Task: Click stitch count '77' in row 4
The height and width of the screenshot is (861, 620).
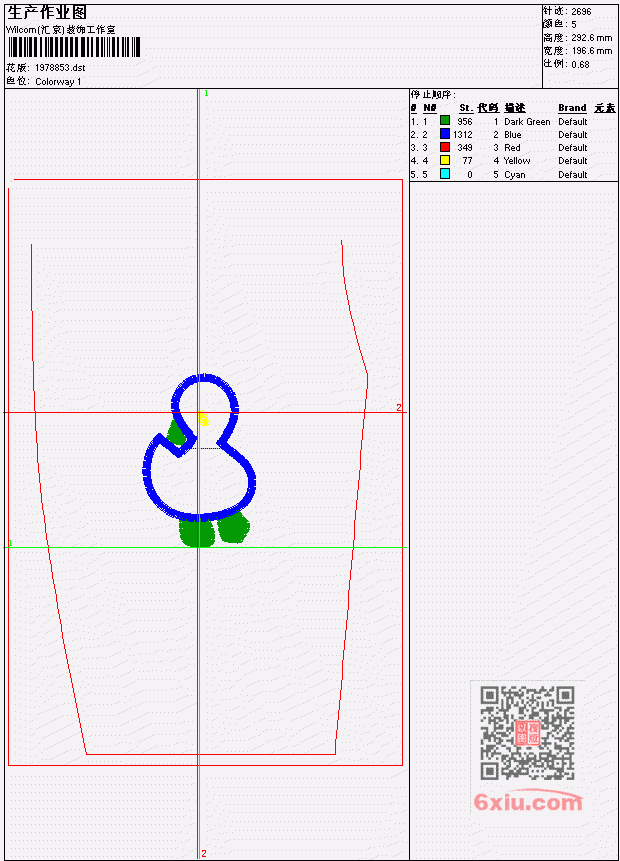Action: (x=467, y=160)
